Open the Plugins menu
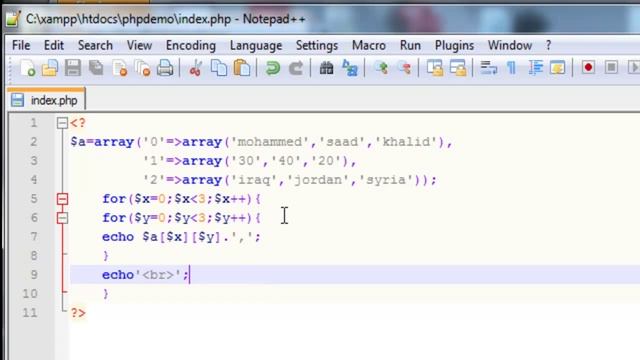 click(x=454, y=45)
